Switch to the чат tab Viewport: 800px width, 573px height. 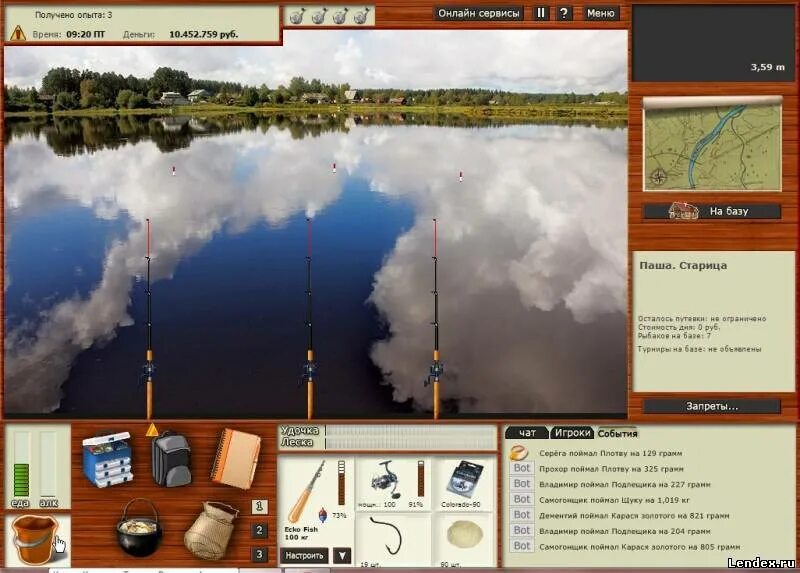click(x=527, y=433)
